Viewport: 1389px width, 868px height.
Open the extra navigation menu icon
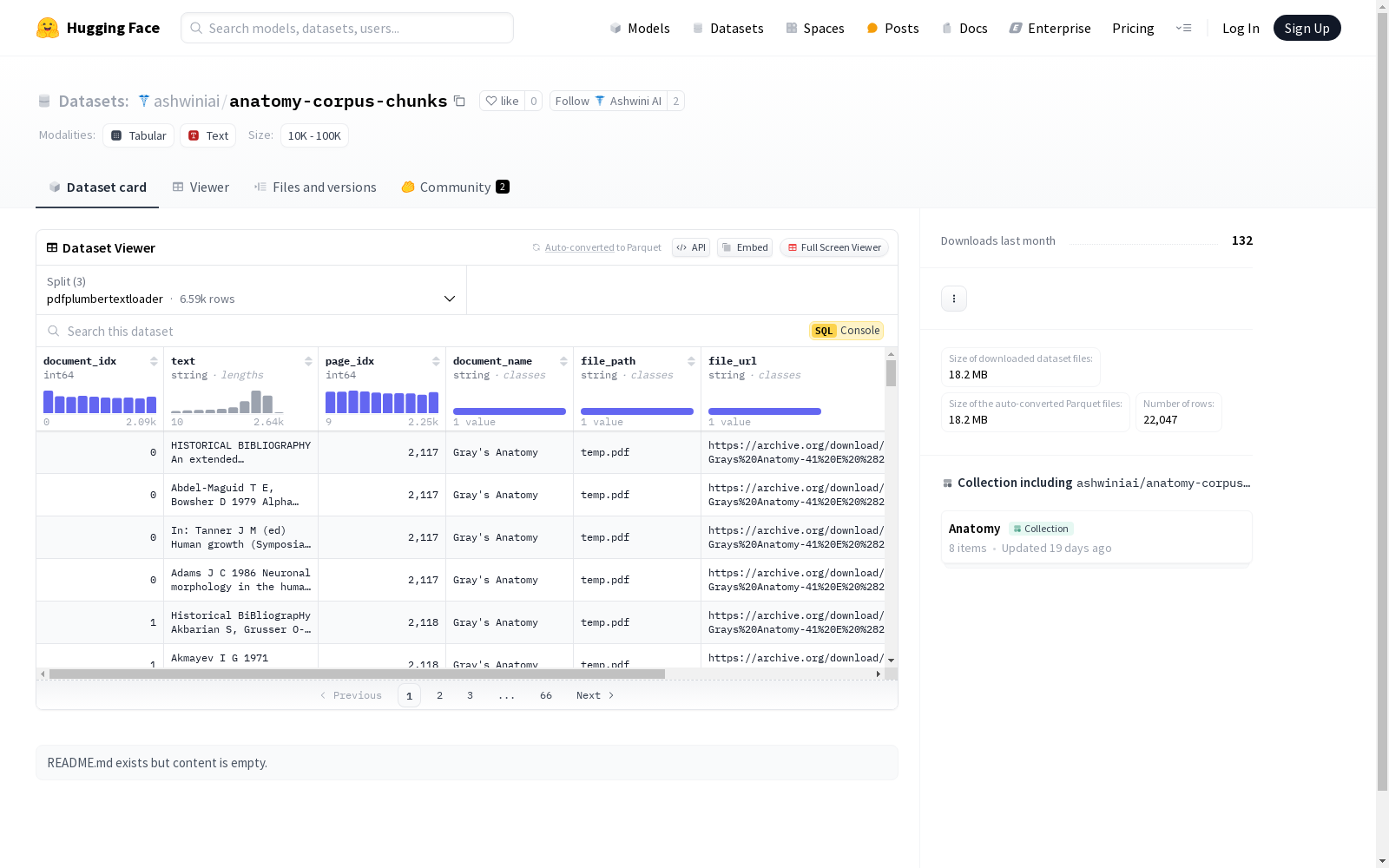tap(1183, 28)
